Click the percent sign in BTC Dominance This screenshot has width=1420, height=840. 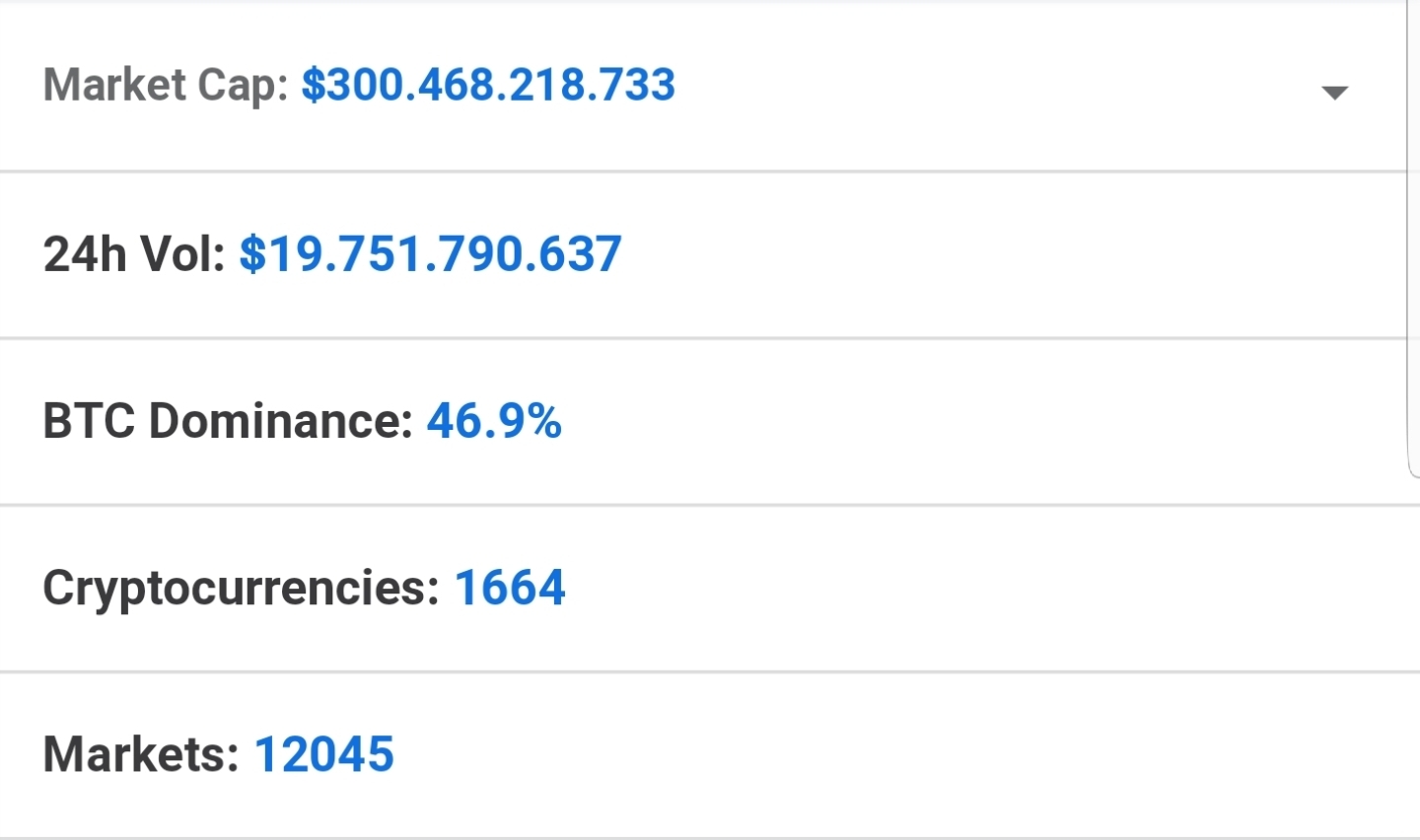click(543, 421)
